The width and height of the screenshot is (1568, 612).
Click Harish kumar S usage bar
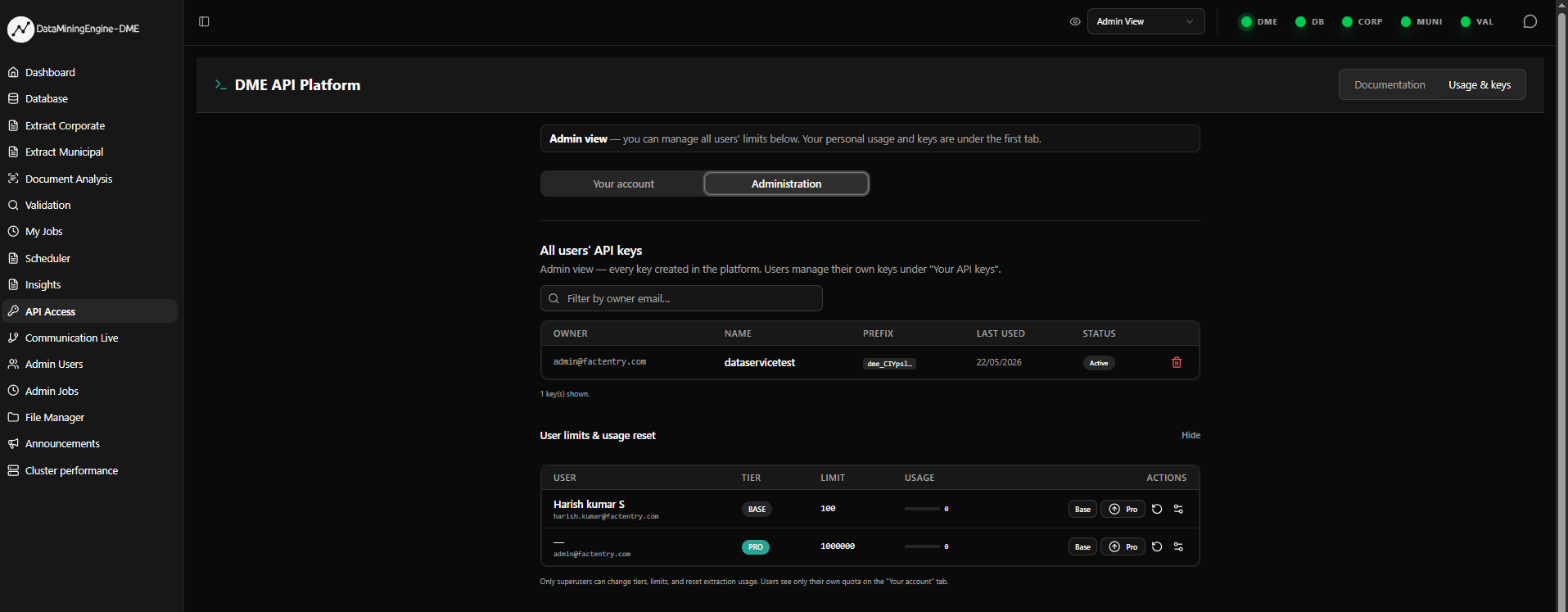(x=922, y=509)
